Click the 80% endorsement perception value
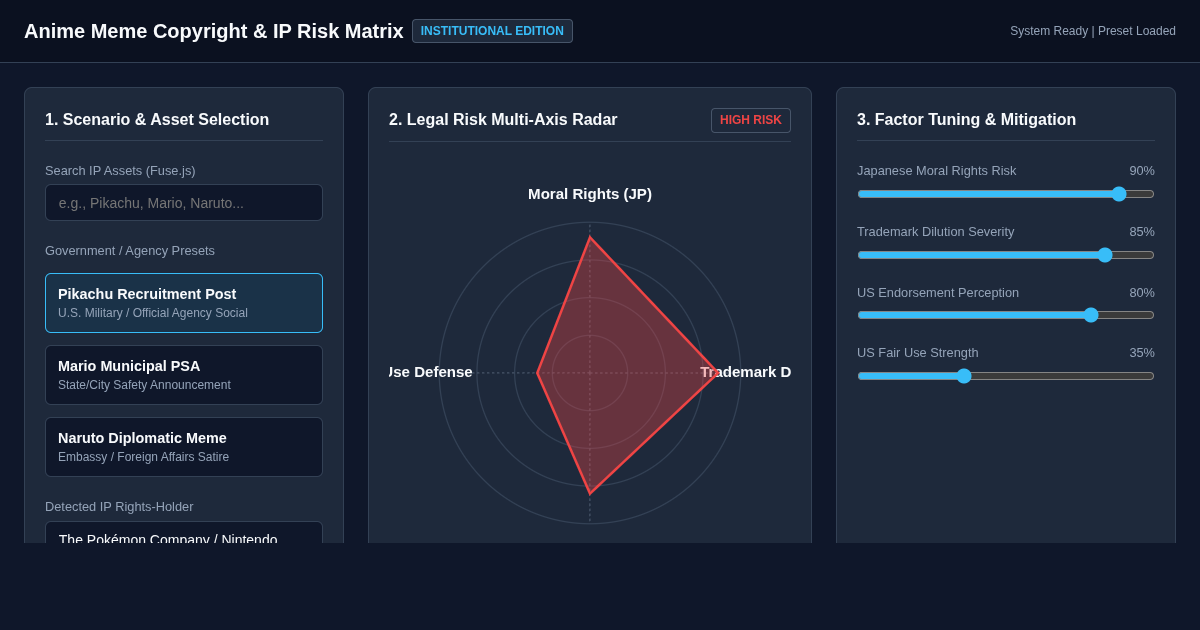 tap(1142, 293)
